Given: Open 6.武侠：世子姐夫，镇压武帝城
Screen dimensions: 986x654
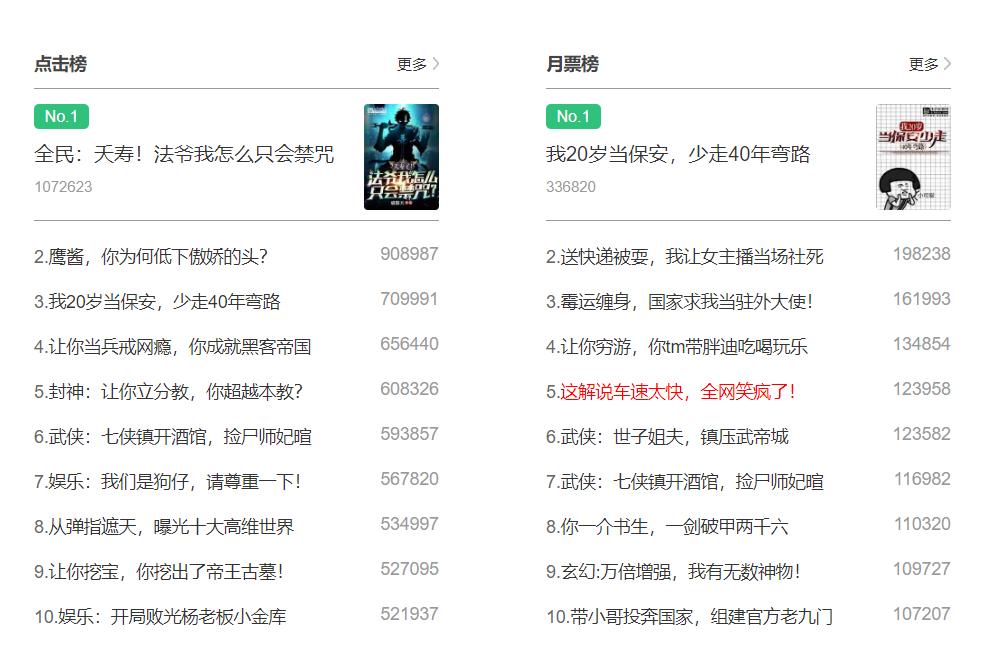Looking at the screenshot, I should click(667, 436).
